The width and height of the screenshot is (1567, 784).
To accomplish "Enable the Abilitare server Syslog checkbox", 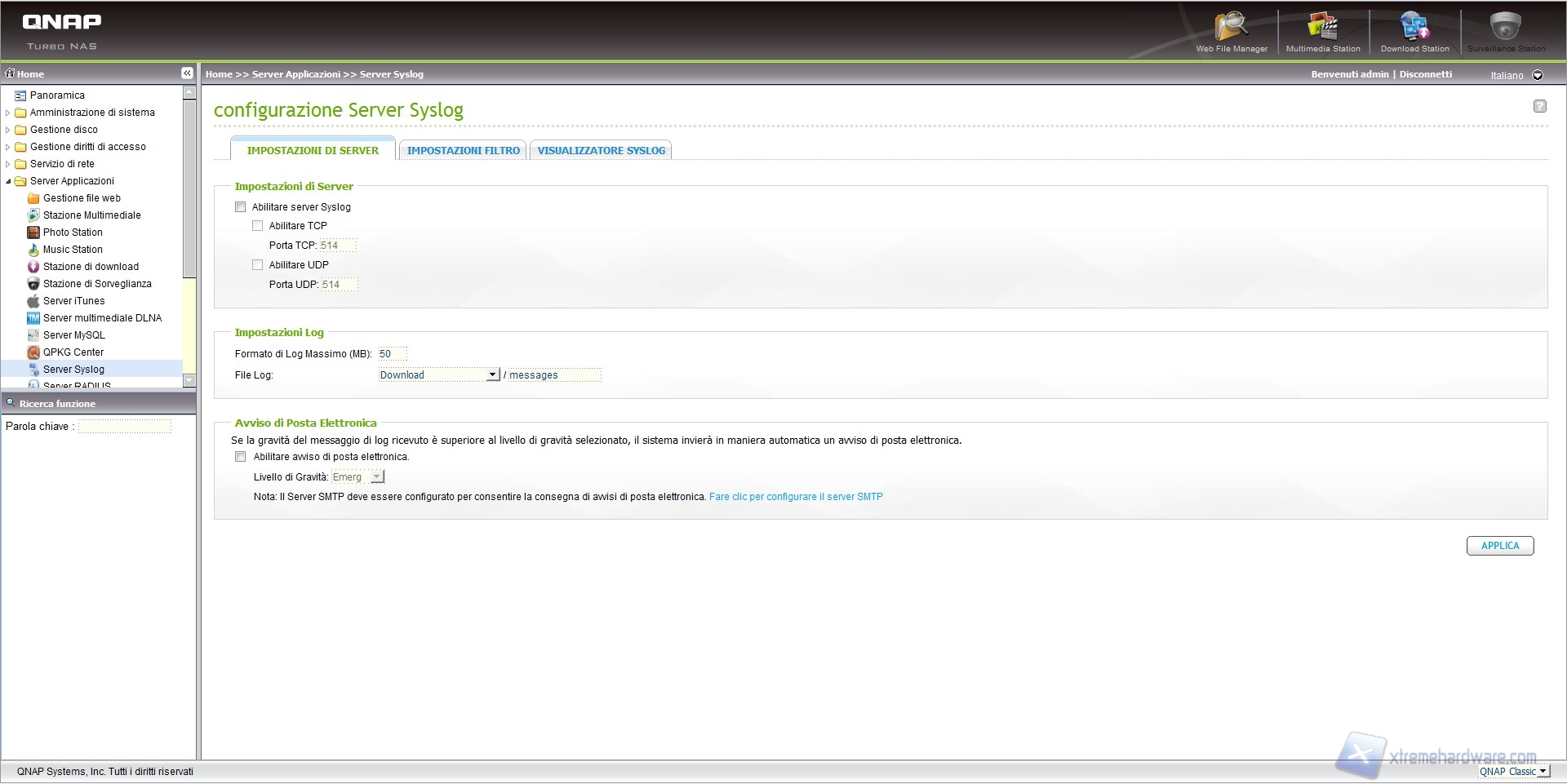I will coord(241,207).
